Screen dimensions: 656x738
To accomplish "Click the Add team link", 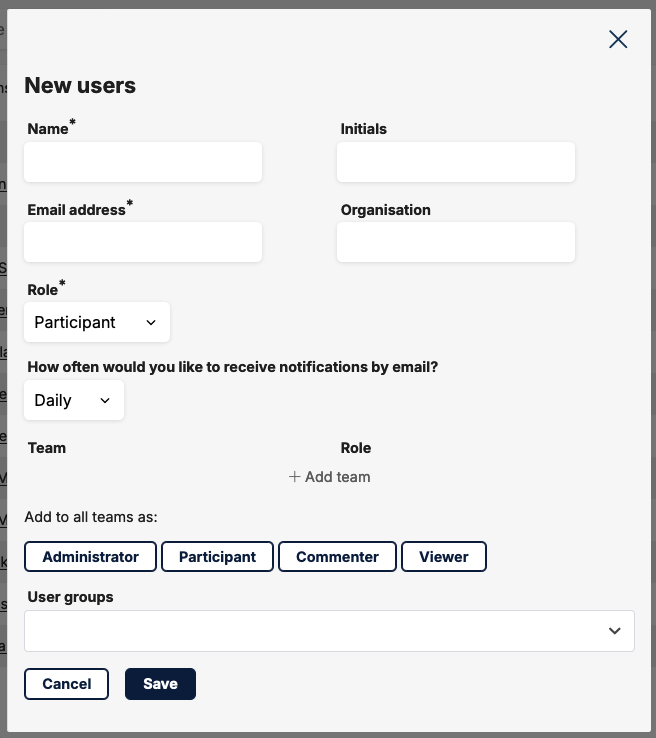I will pyautogui.click(x=329, y=477).
